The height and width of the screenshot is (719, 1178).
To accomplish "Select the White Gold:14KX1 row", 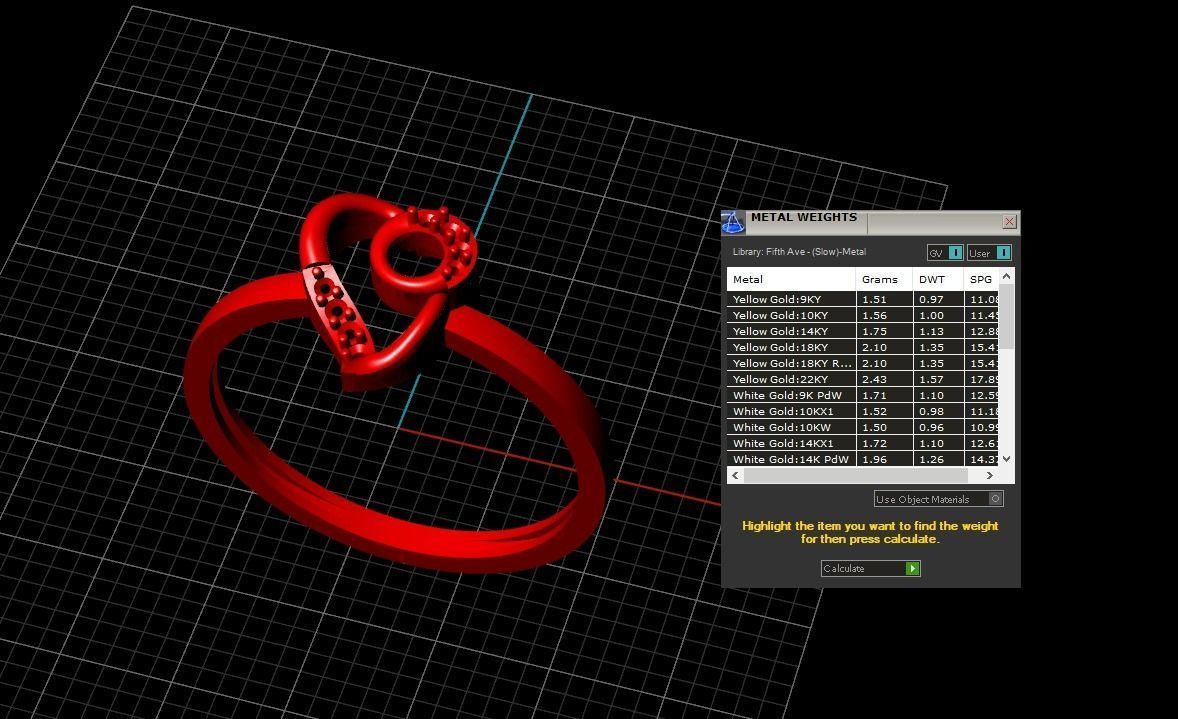I will [862, 443].
